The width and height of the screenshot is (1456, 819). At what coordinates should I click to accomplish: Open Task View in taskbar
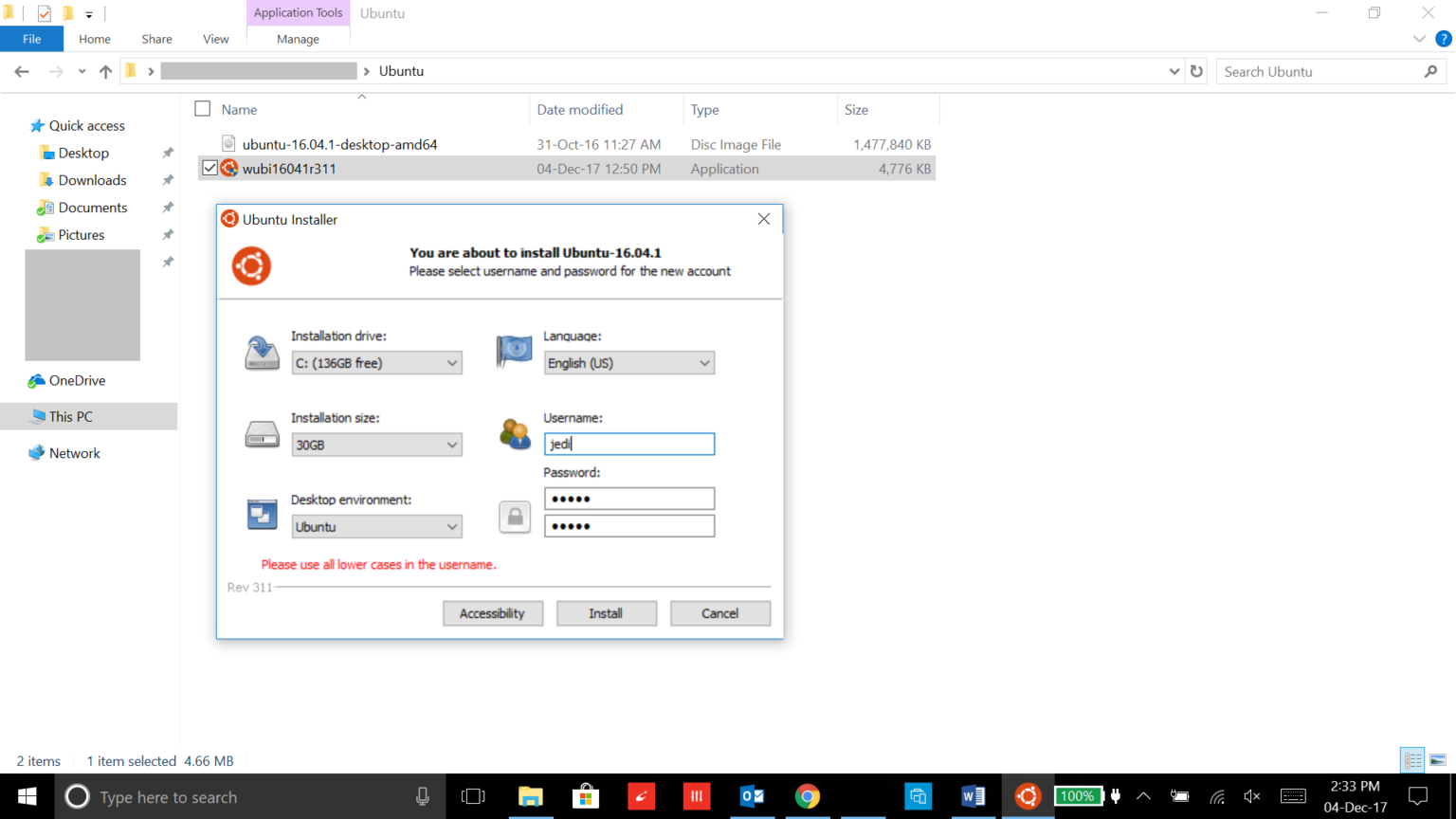pos(473,796)
